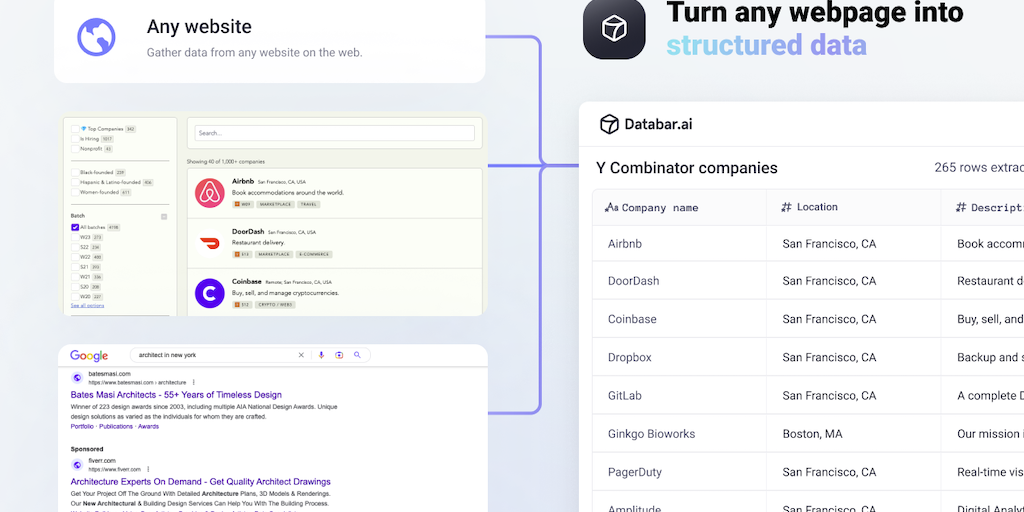Click the Databar.ai logo in table header
This screenshot has width=1024, height=512.
click(646, 124)
